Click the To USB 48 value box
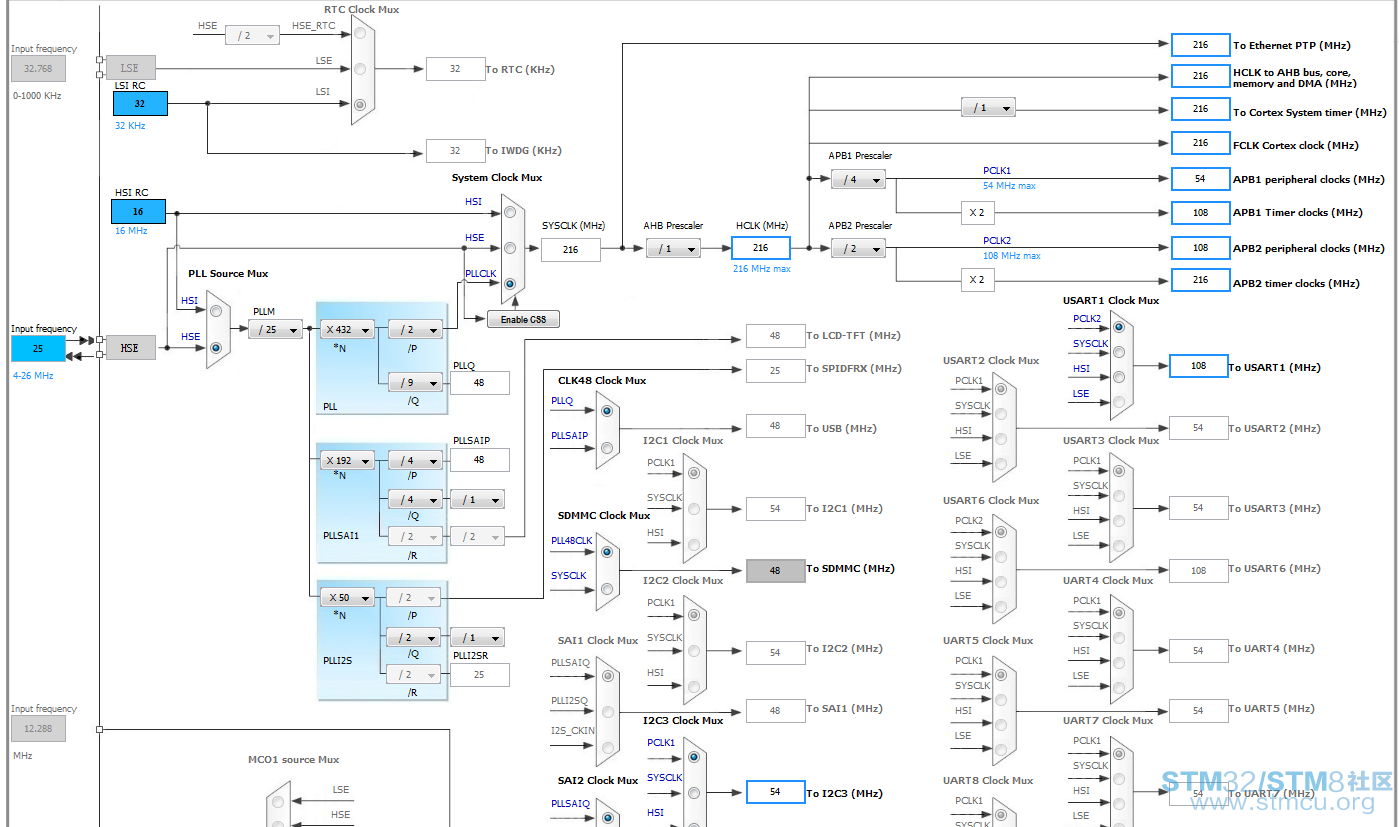Screen dimensions: 1399x827 pos(775,426)
